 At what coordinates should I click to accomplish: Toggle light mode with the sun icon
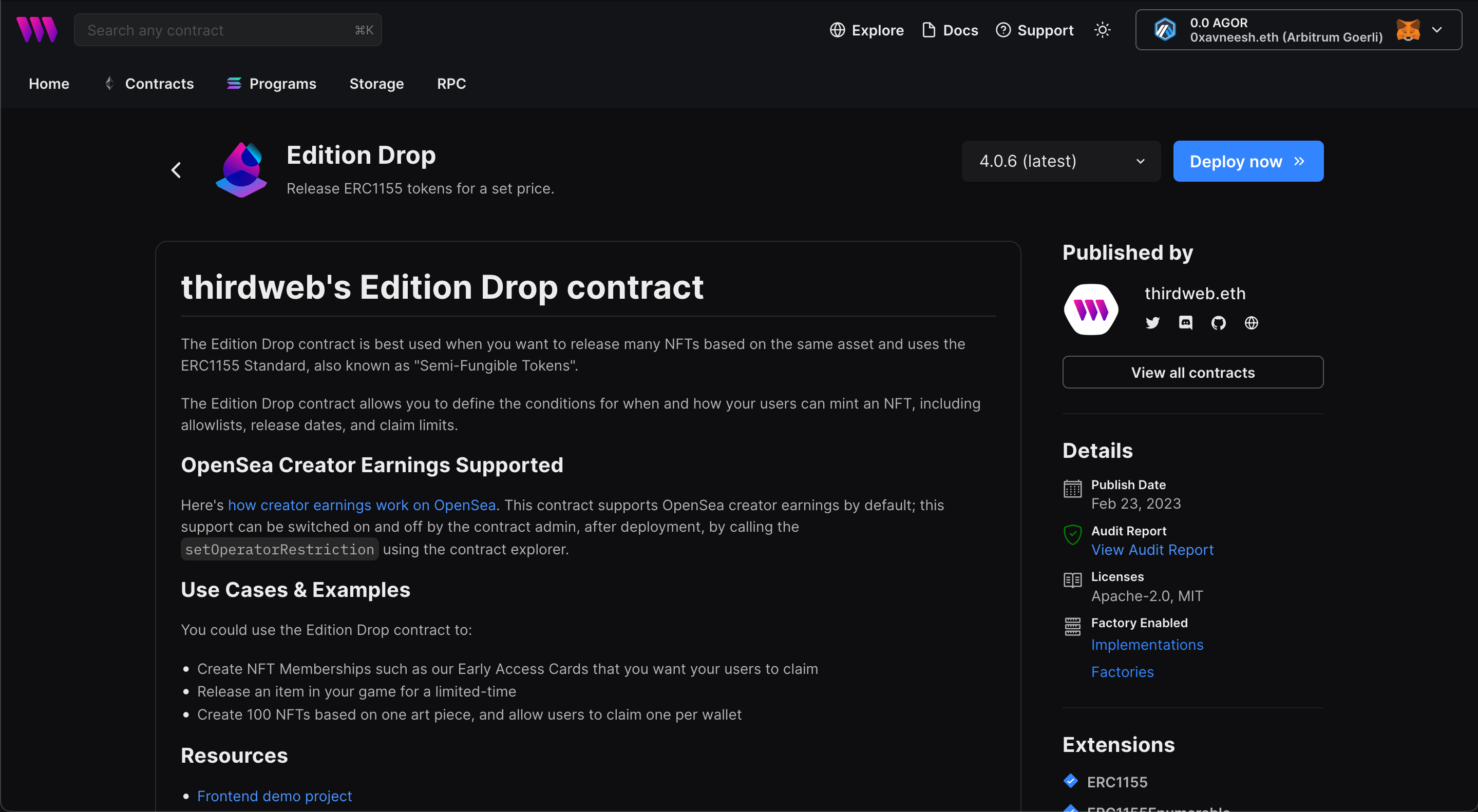1102,30
